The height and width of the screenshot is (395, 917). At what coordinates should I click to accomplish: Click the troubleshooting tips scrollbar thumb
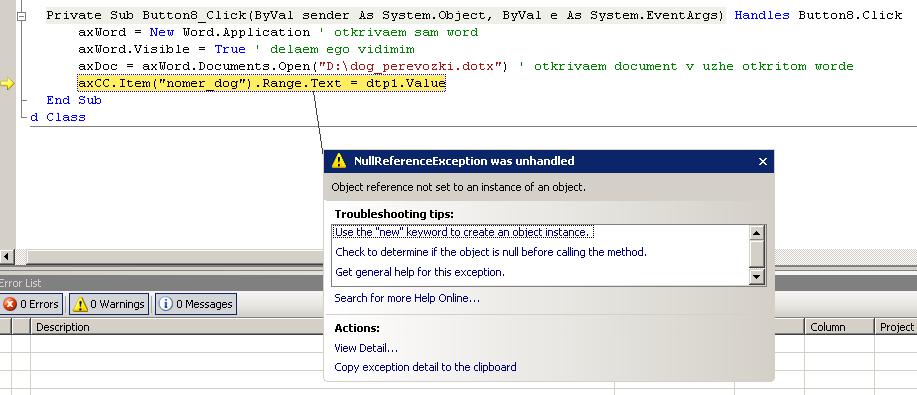757,253
